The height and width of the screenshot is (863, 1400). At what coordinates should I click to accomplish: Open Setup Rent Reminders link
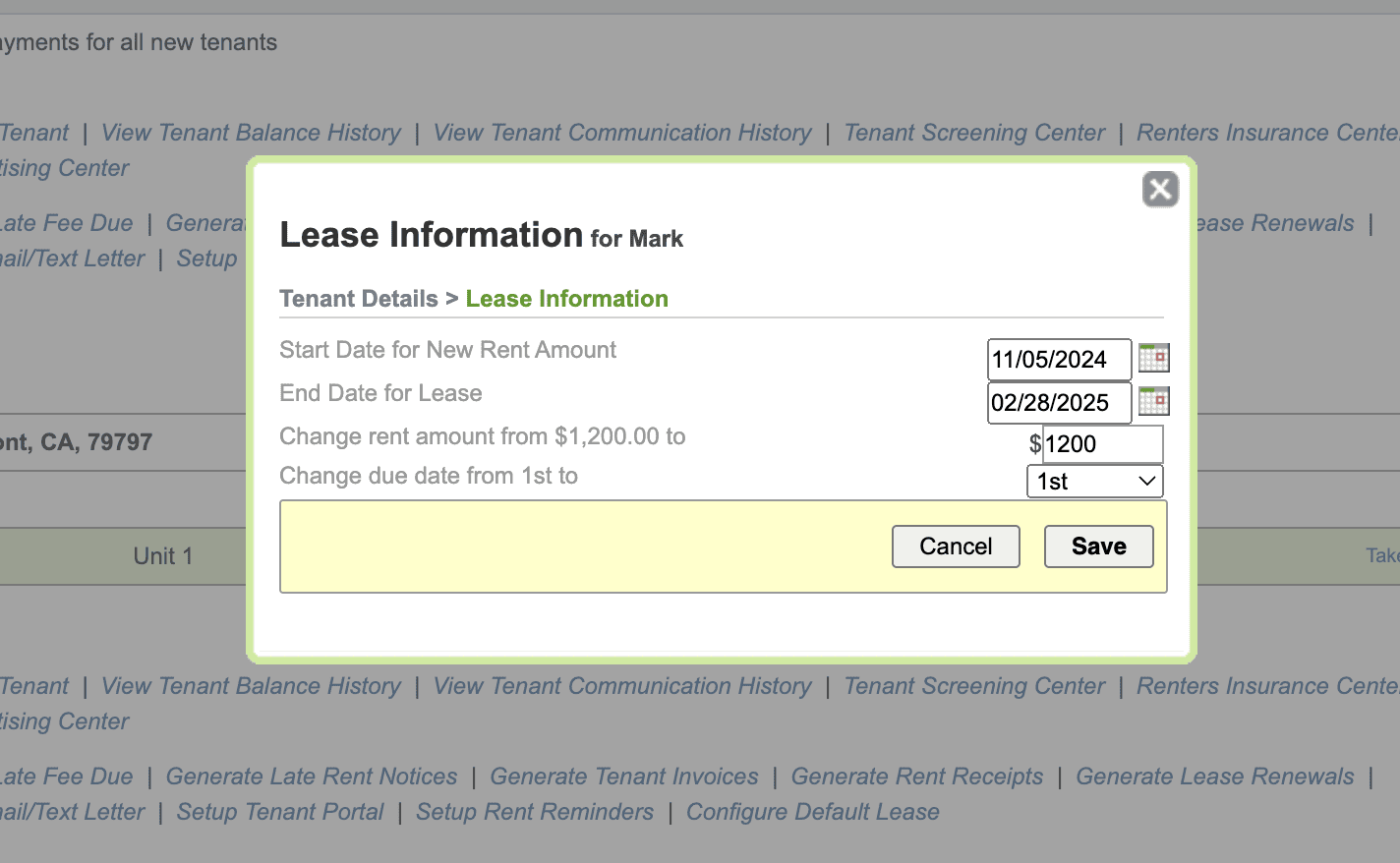[535, 812]
